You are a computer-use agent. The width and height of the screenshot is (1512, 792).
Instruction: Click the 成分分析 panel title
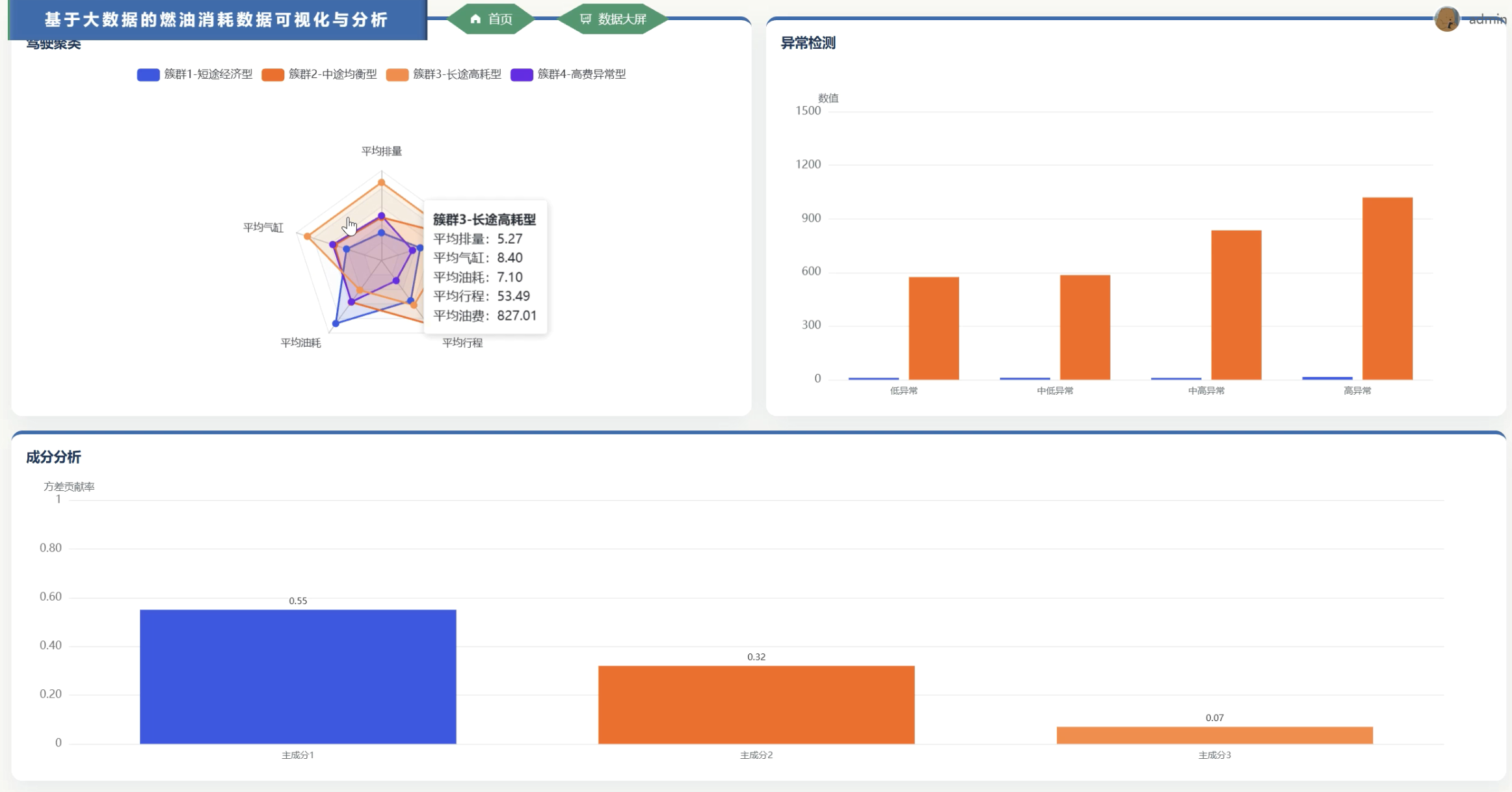point(53,457)
